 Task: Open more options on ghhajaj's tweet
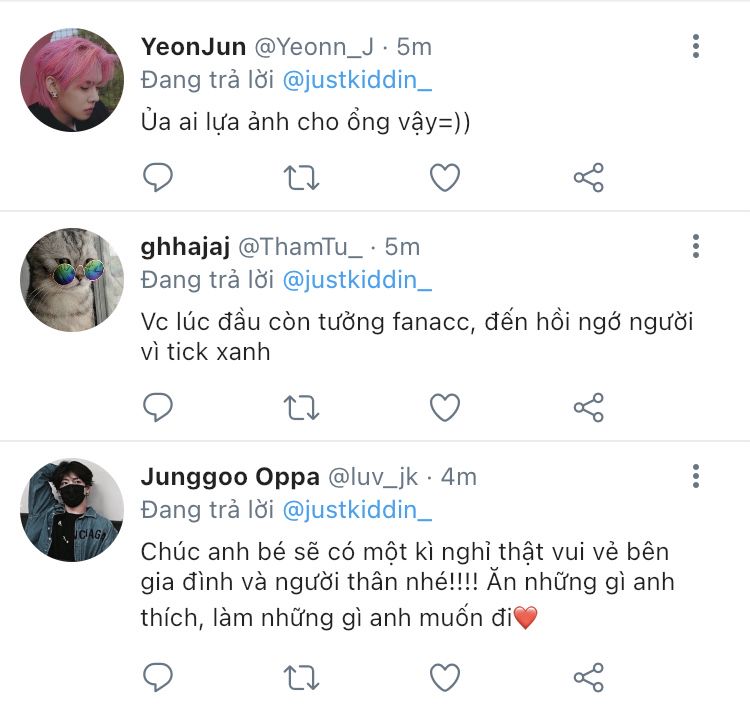pos(696,246)
